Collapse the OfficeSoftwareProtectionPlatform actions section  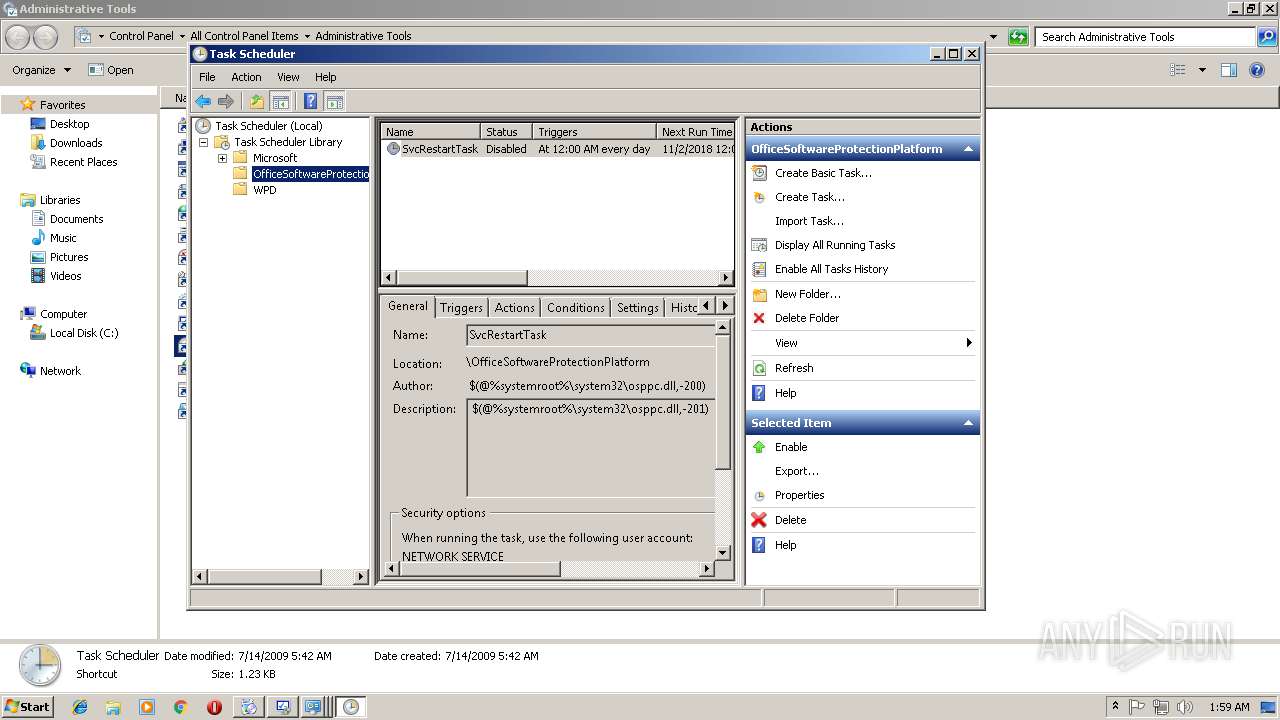pyautogui.click(x=968, y=149)
